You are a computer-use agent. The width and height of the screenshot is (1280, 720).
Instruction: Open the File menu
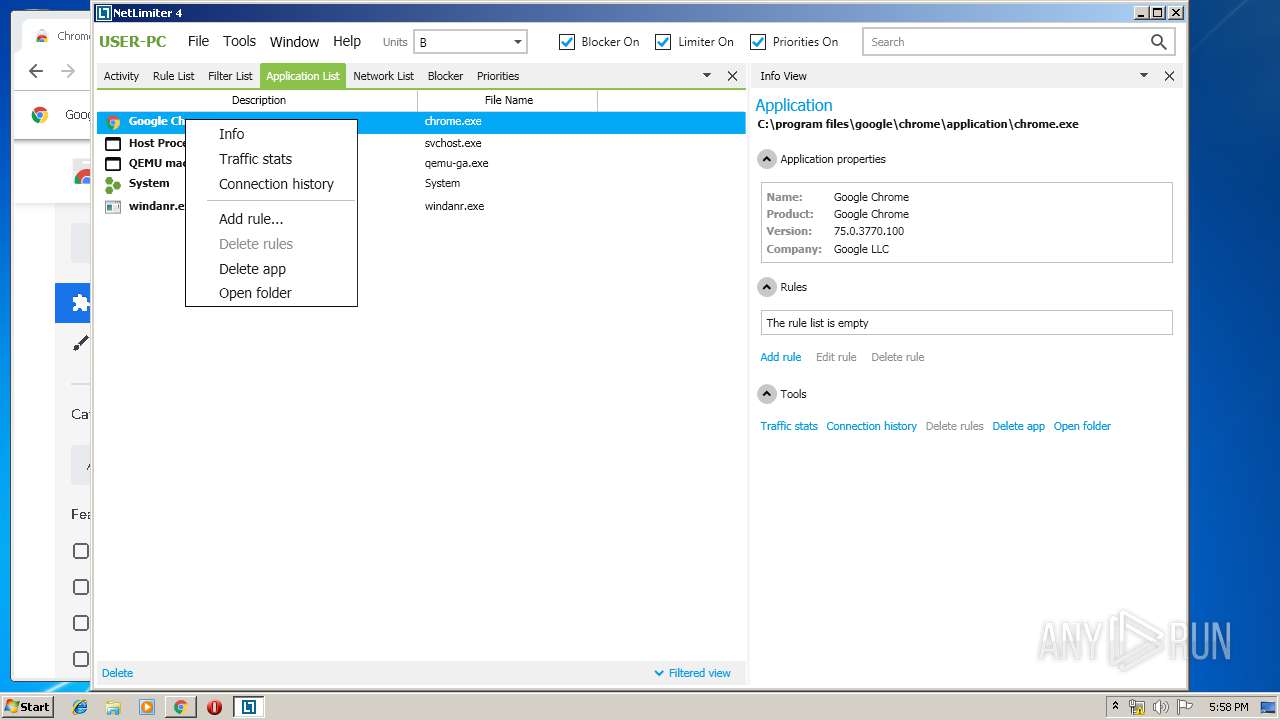click(198, 41)
